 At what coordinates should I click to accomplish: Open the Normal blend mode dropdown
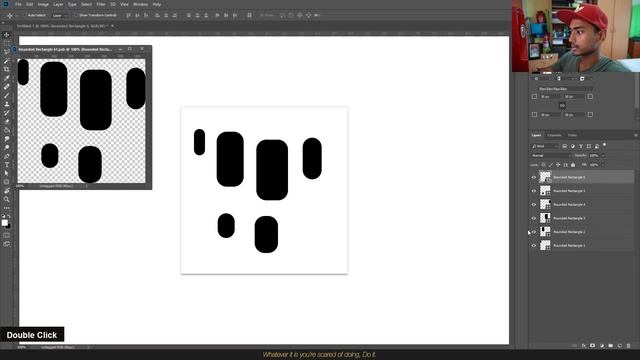tap(551, 156)
